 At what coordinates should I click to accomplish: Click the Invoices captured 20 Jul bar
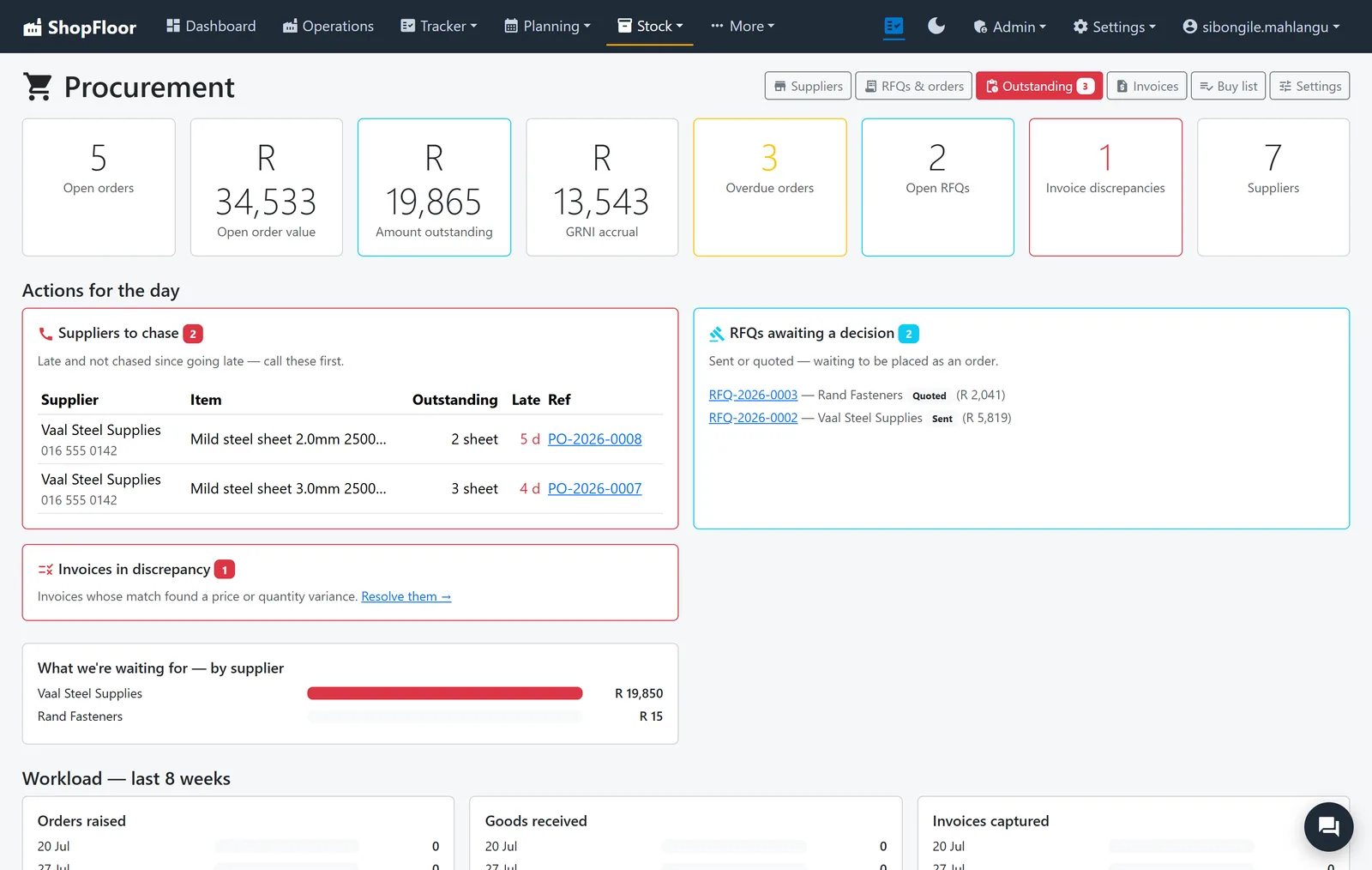(1182, 847)
